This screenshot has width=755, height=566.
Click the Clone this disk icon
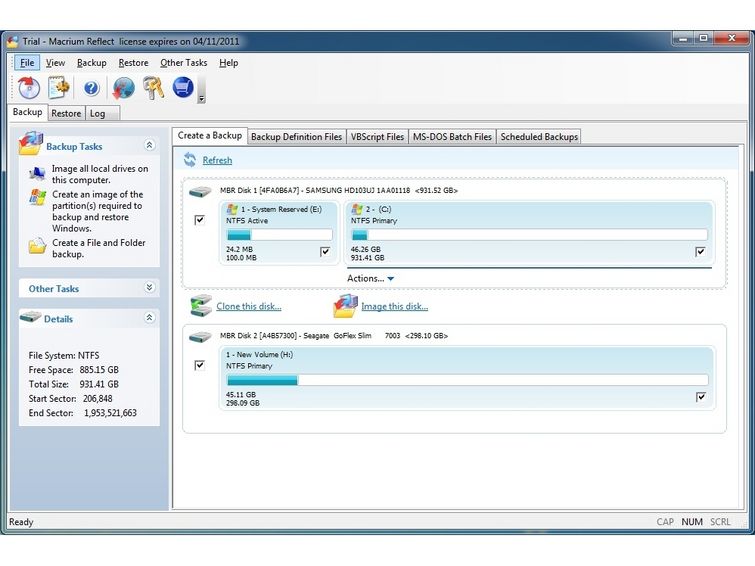click(x=200, y=306)
